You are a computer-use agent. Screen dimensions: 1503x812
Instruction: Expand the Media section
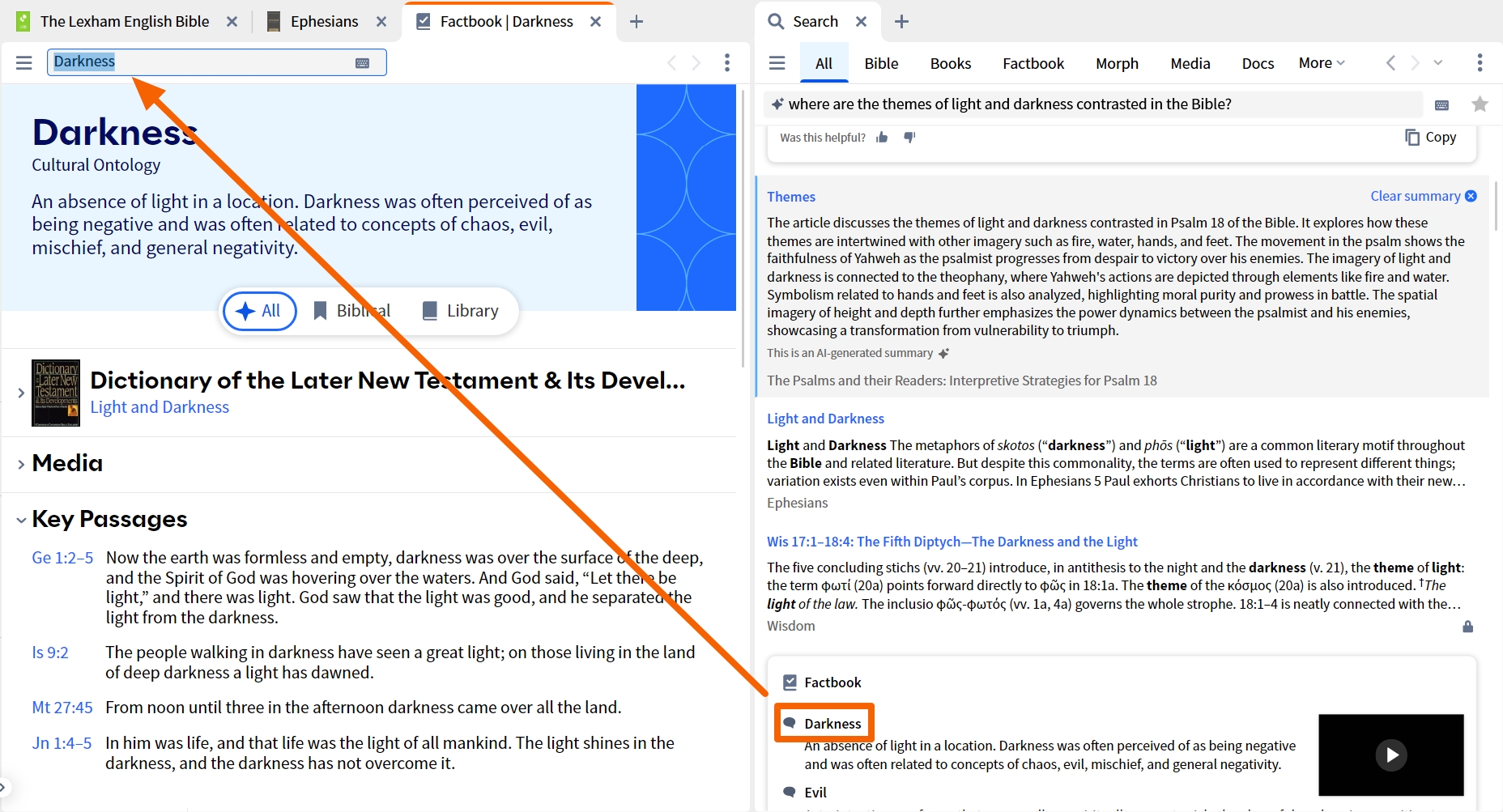coord(21,465)
